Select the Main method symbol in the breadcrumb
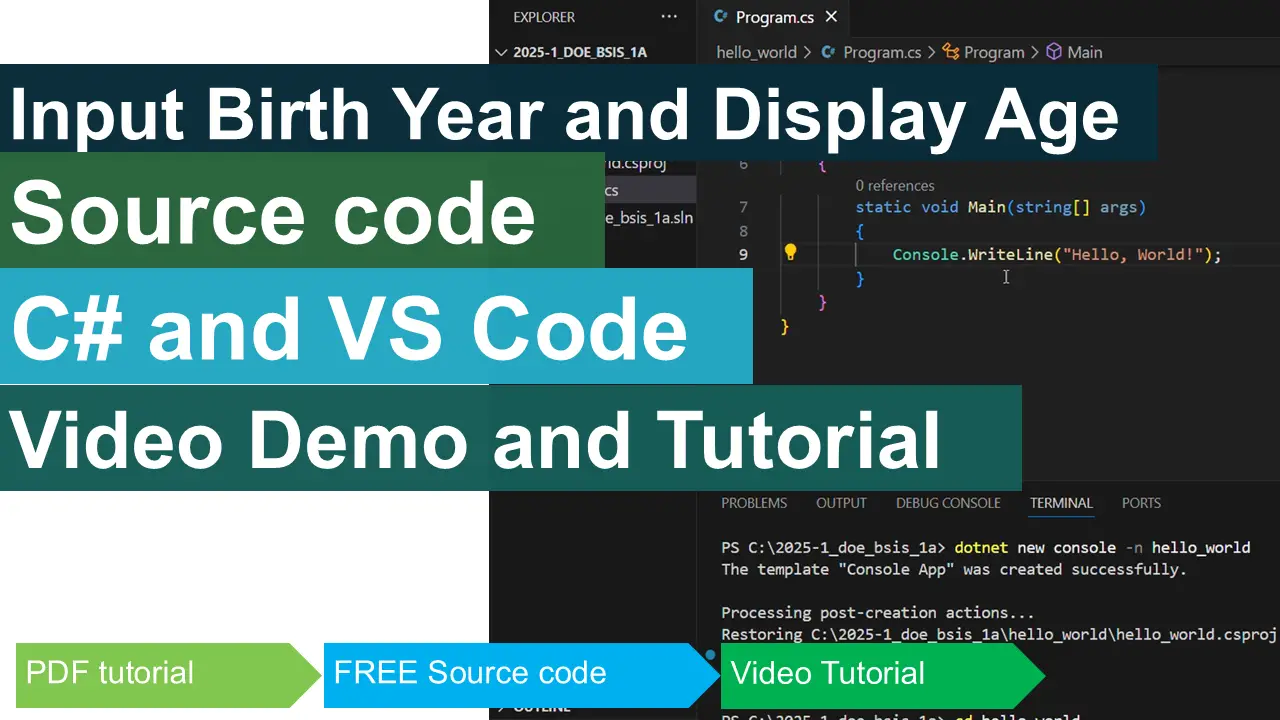 [1085, 52]
